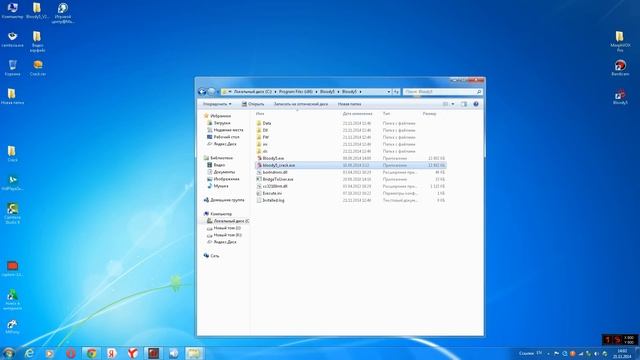This screenshot has width=640, height=360.
Task: Open the view options dropdown arrow
Action: (453, 104)
